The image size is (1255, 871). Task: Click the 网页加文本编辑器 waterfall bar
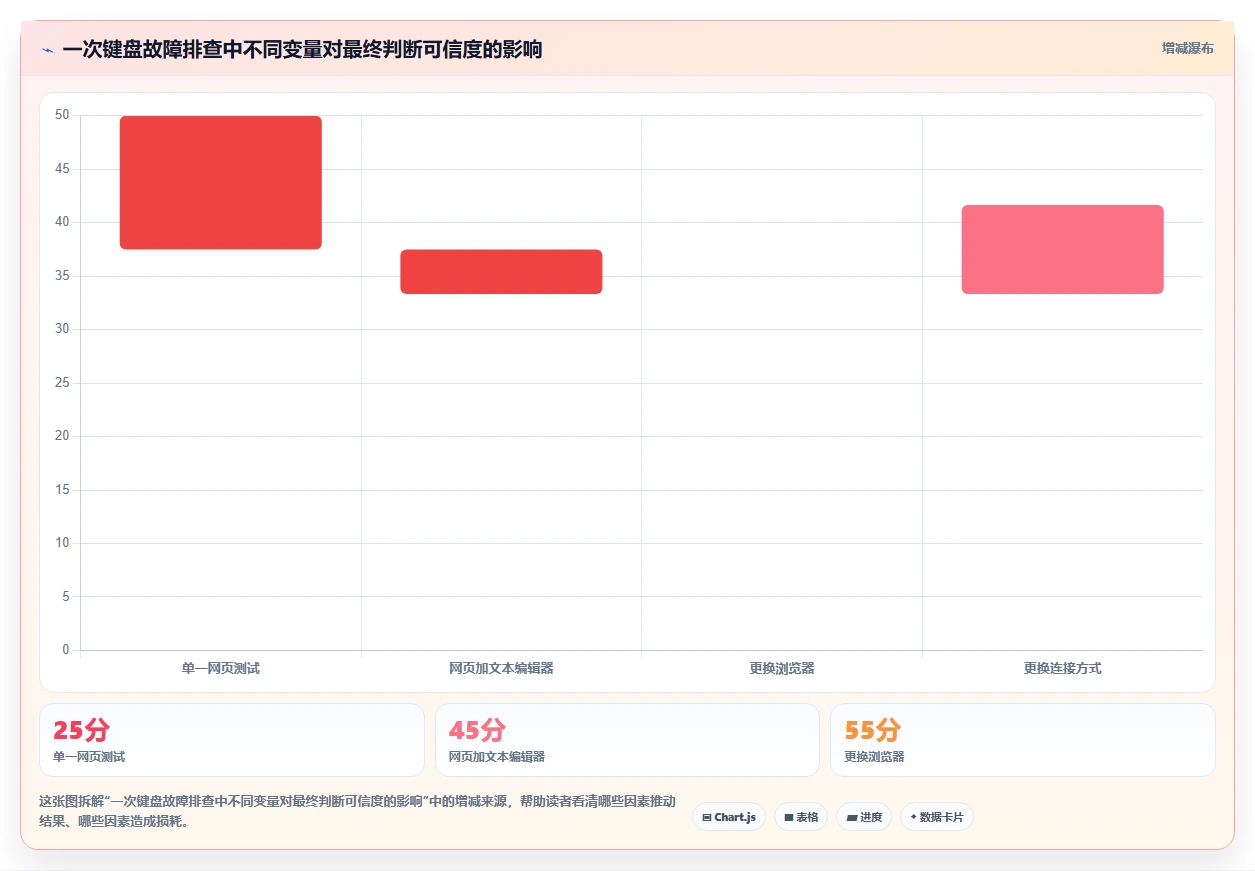coord(501,272)
